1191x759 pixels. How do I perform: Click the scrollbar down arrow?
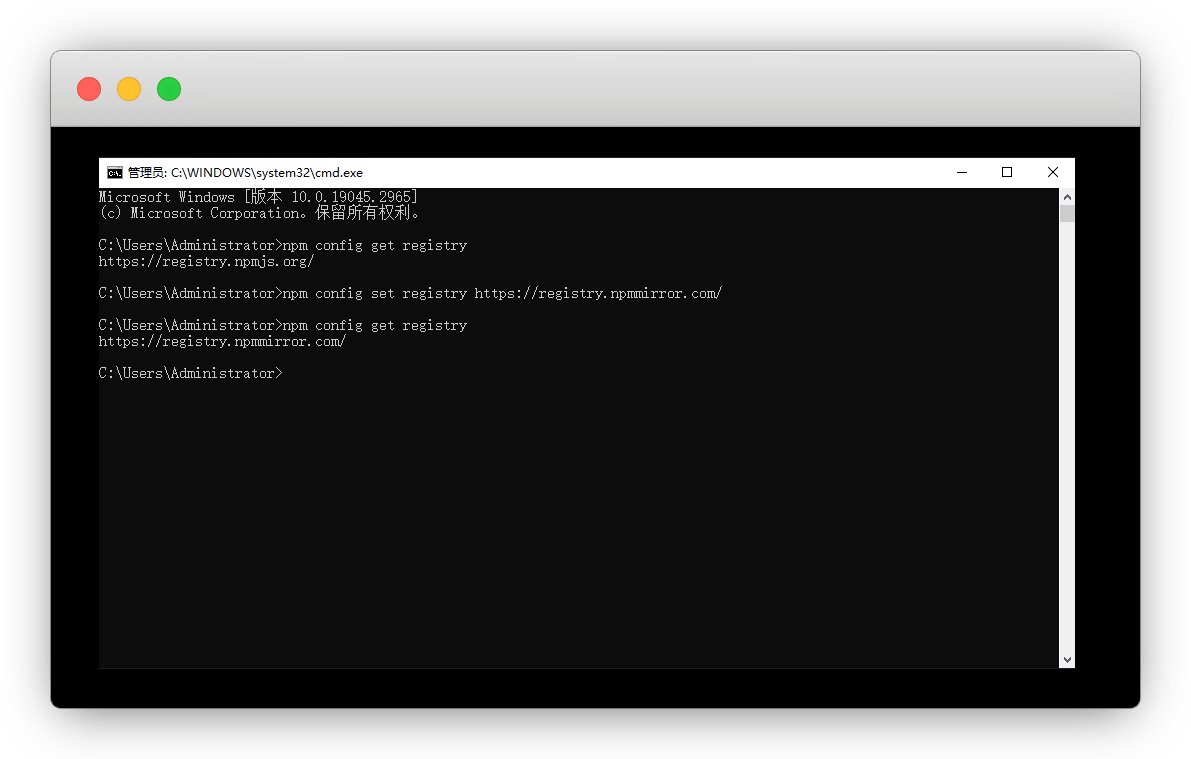[1067, 659]
